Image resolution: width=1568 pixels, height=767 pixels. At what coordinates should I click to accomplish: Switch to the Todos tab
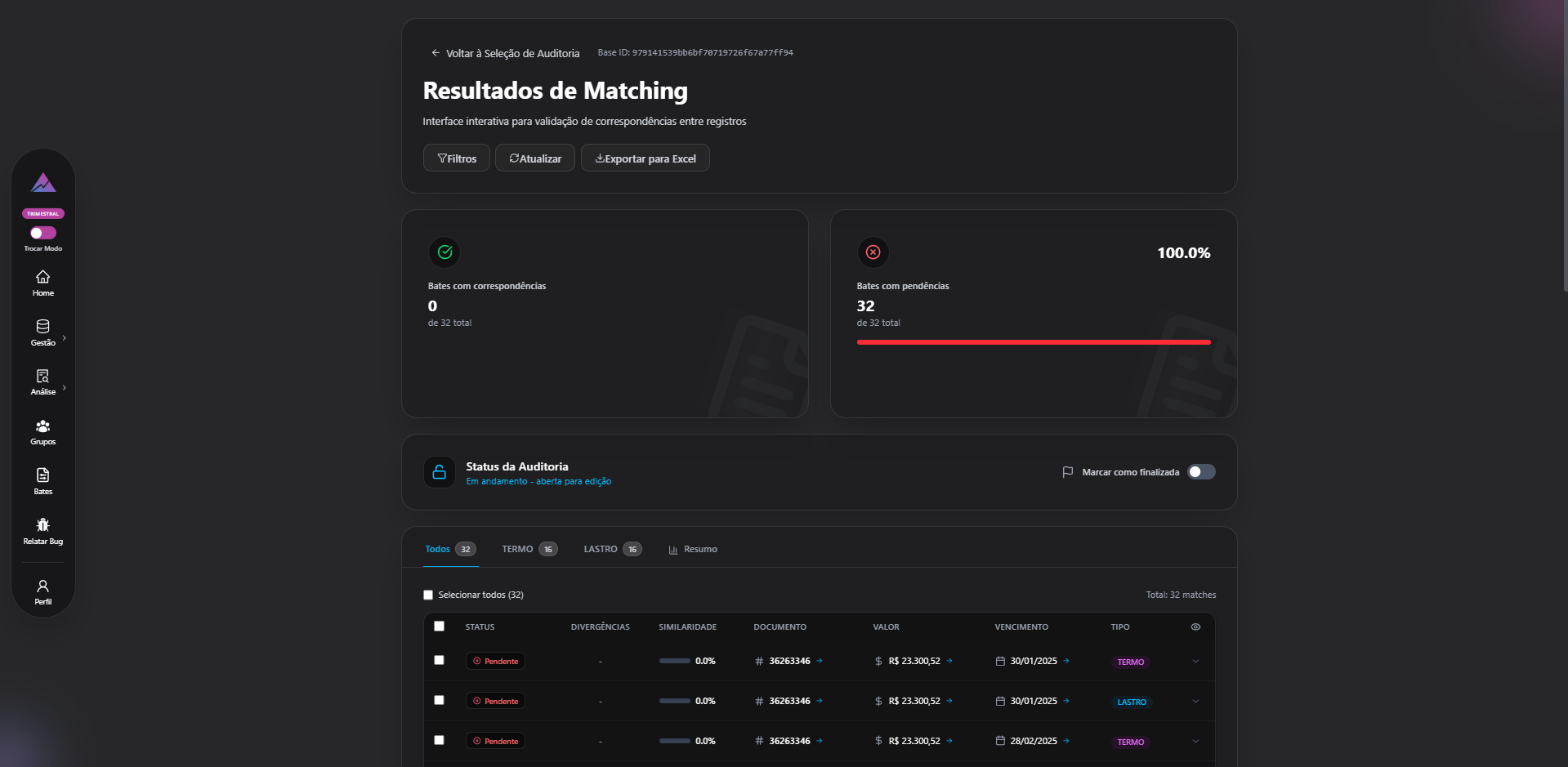[450, 549]
